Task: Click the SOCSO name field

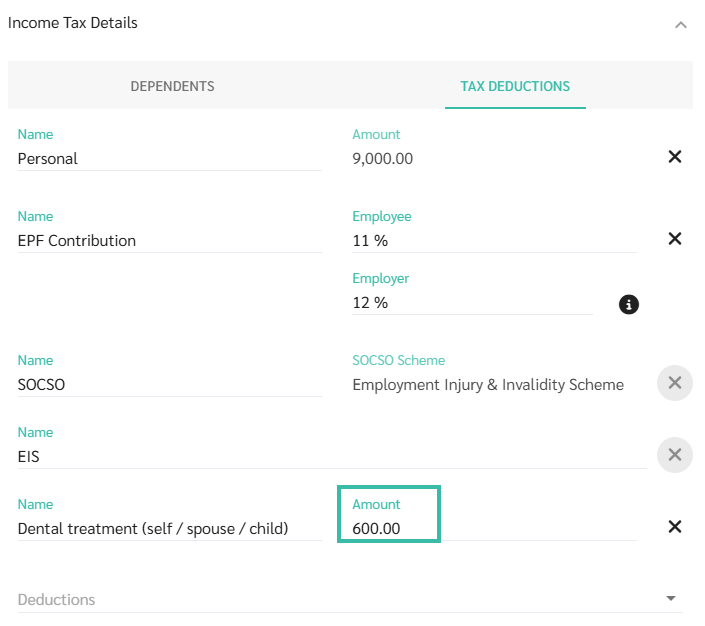Action: [169, 384]
